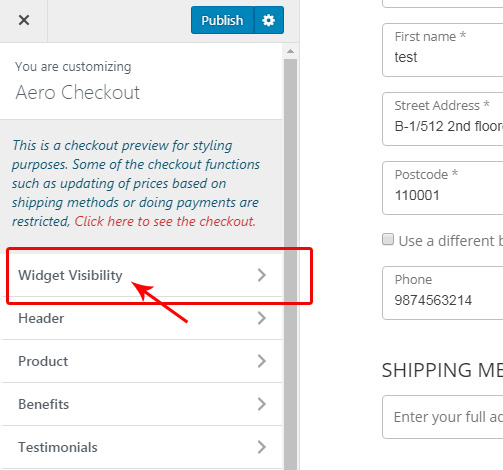The width and height of the screenshot is (503, 470).
Task: Open the Widget Visibility menu item
Action: click(141, 275)
